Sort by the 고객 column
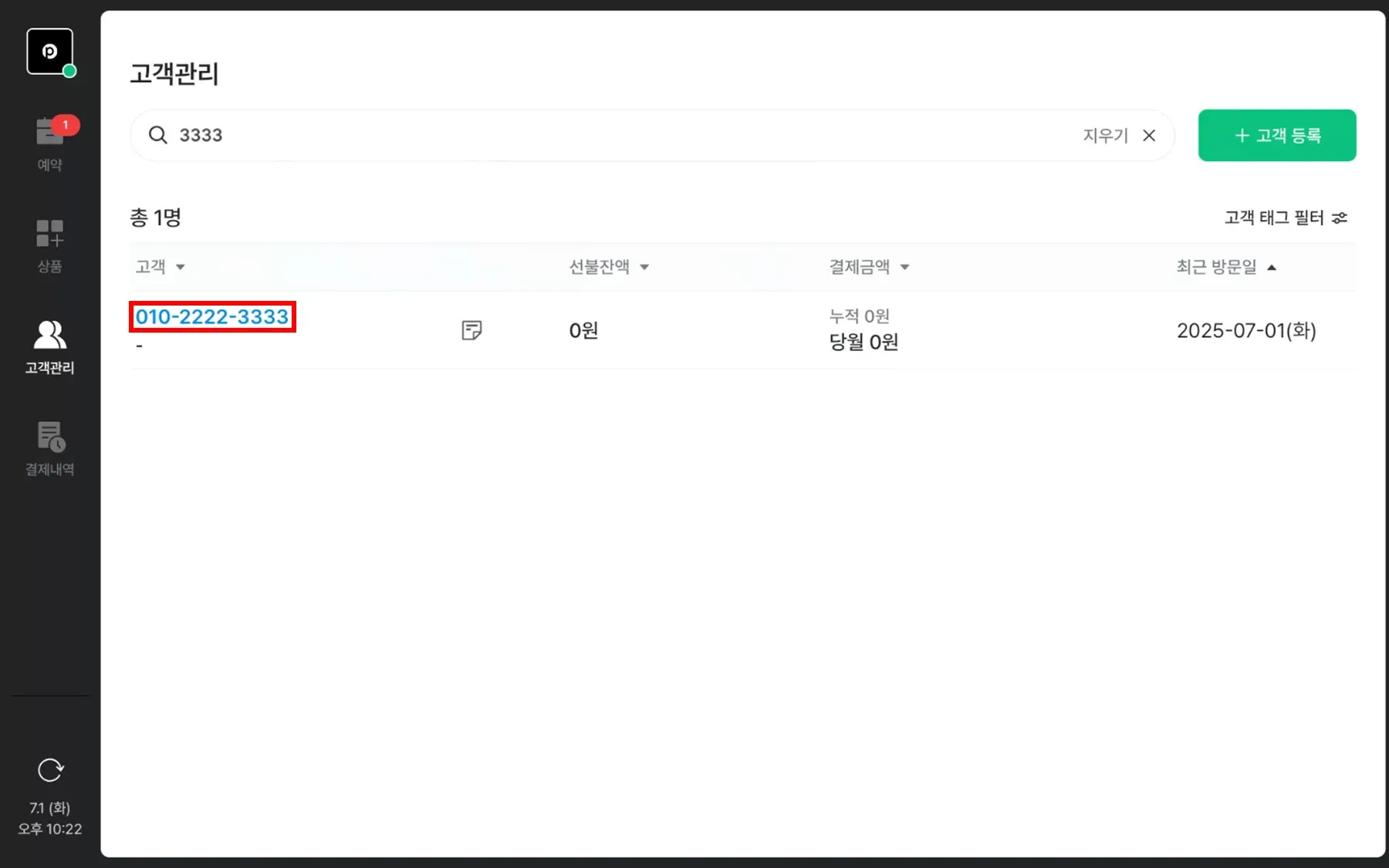Screen dimensions: 1389x868 161,267
